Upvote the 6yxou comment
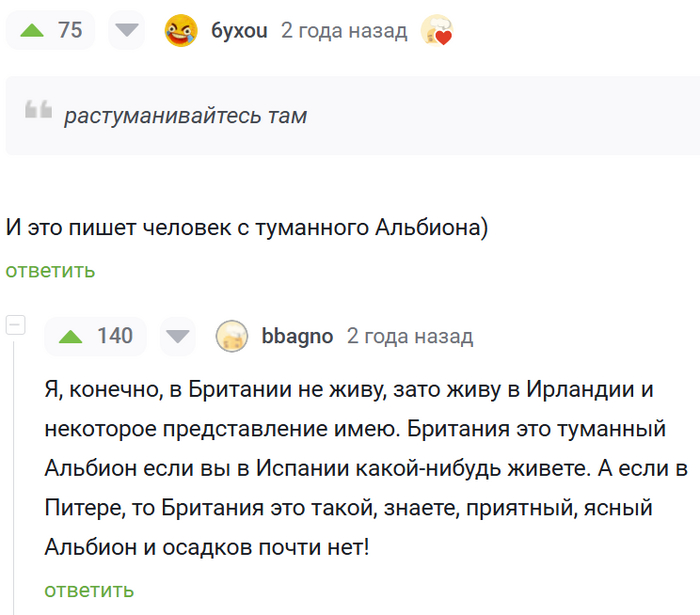Viewport: 700px width, 615px height. 33,30
